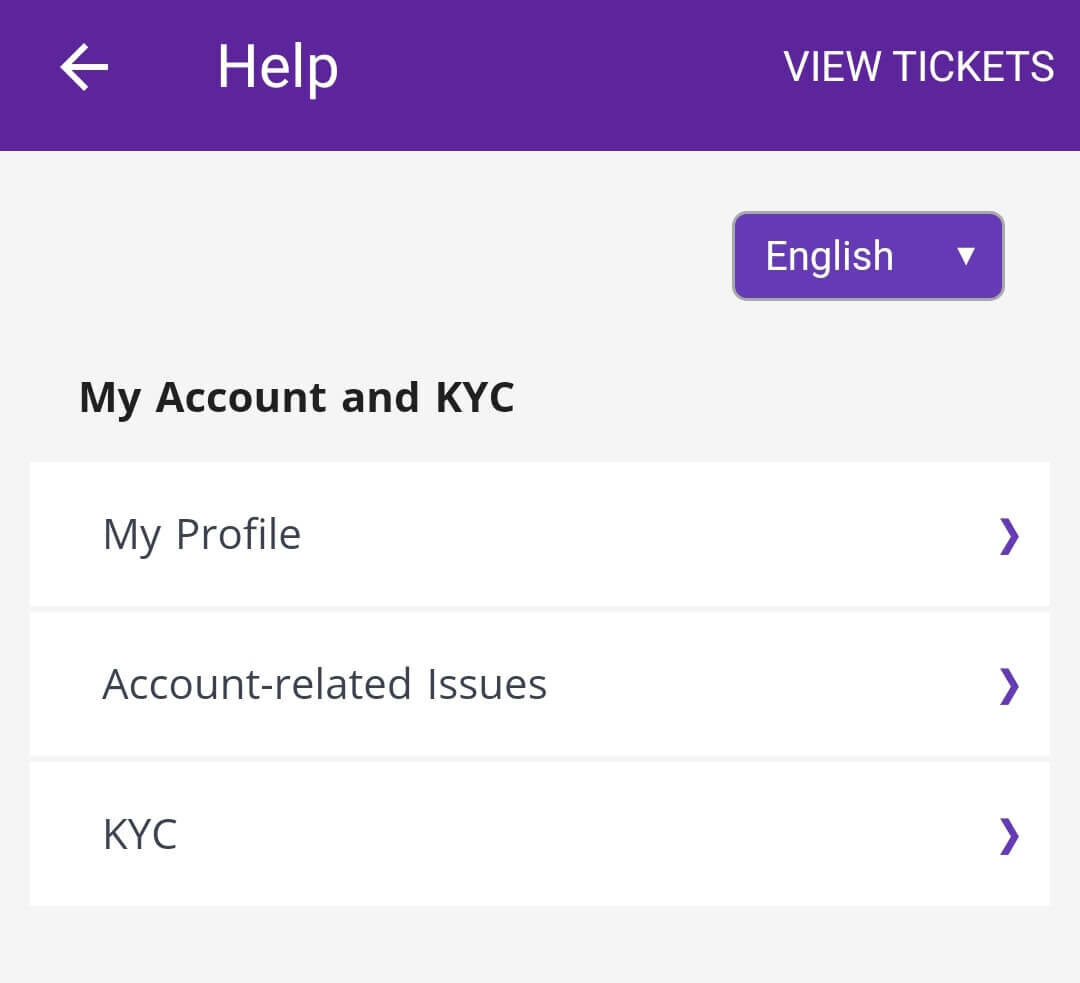Click the chevron on the KYC row
The height and width of the screenshot is (983, 1080).
pyautogui.click(x=1009, y=836)
